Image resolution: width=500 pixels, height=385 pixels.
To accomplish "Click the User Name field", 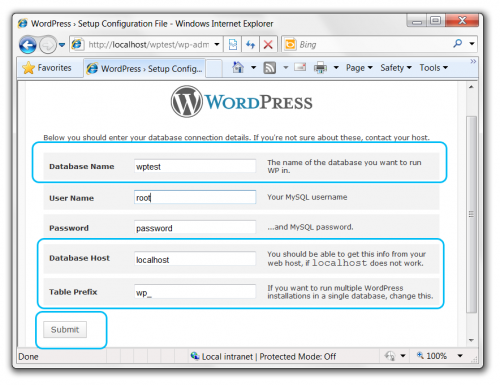I will (x=195, y=197).
